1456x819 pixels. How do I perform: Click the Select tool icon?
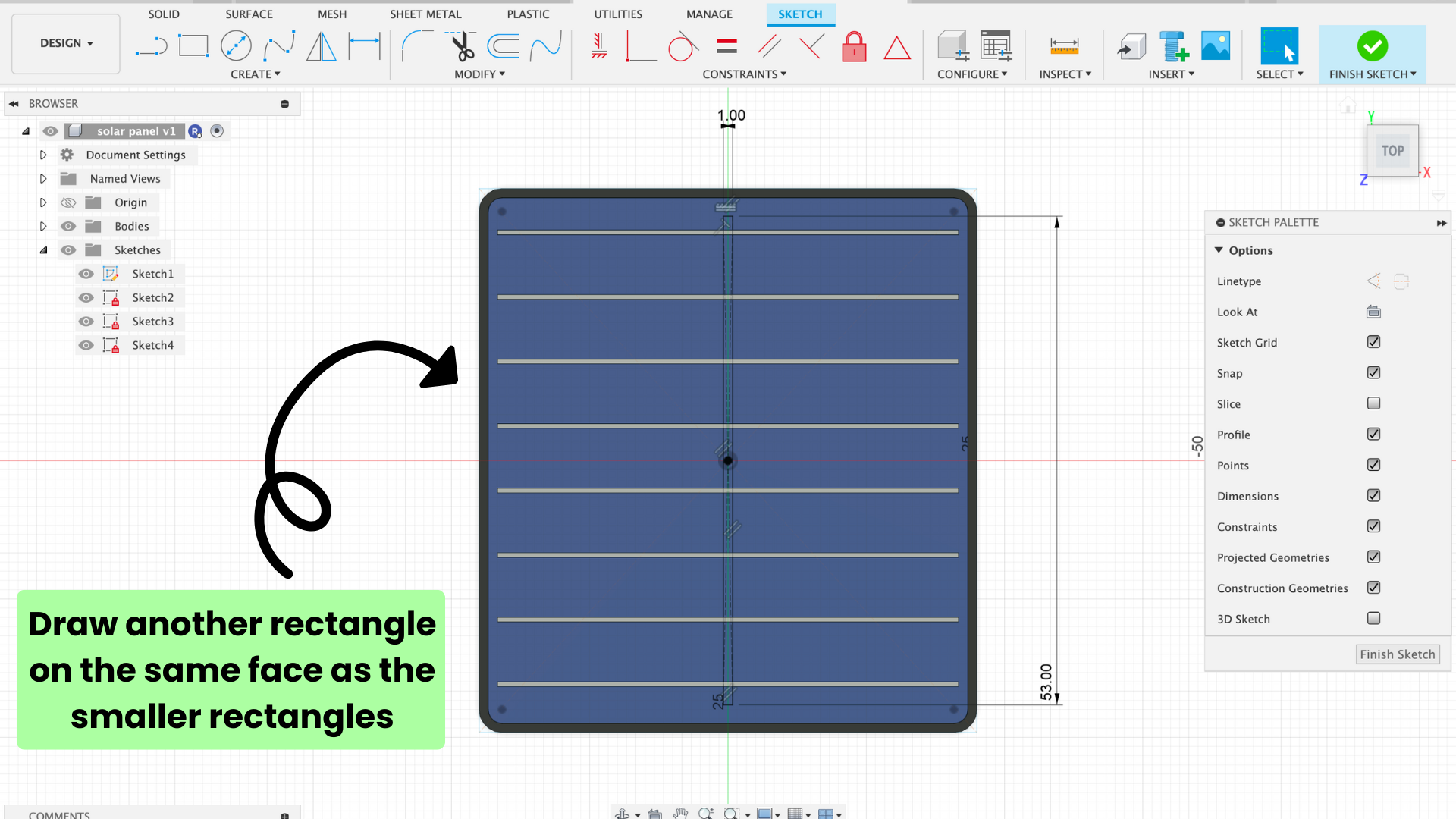1279,46
